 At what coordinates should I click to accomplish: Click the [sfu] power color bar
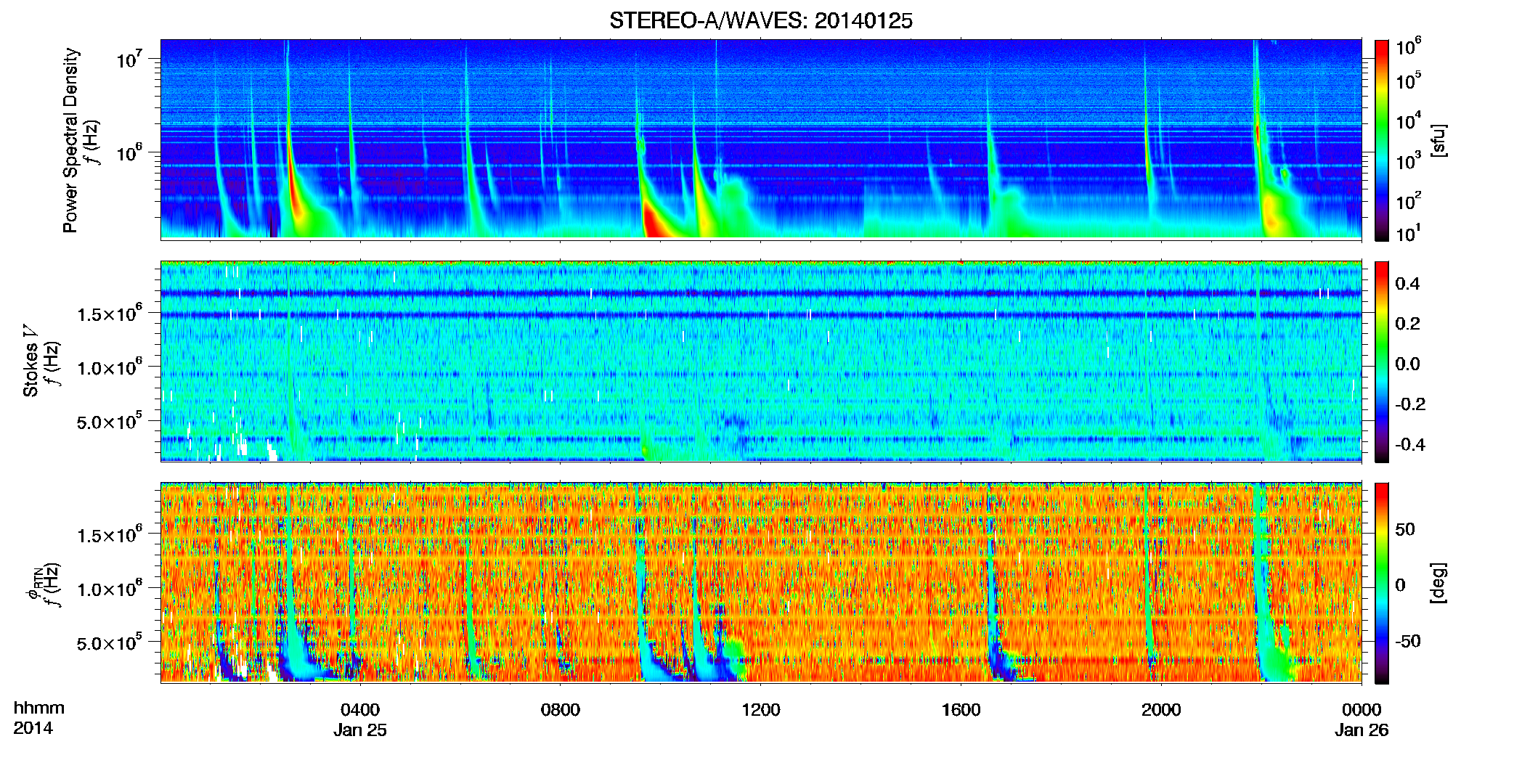[1381, 140]
